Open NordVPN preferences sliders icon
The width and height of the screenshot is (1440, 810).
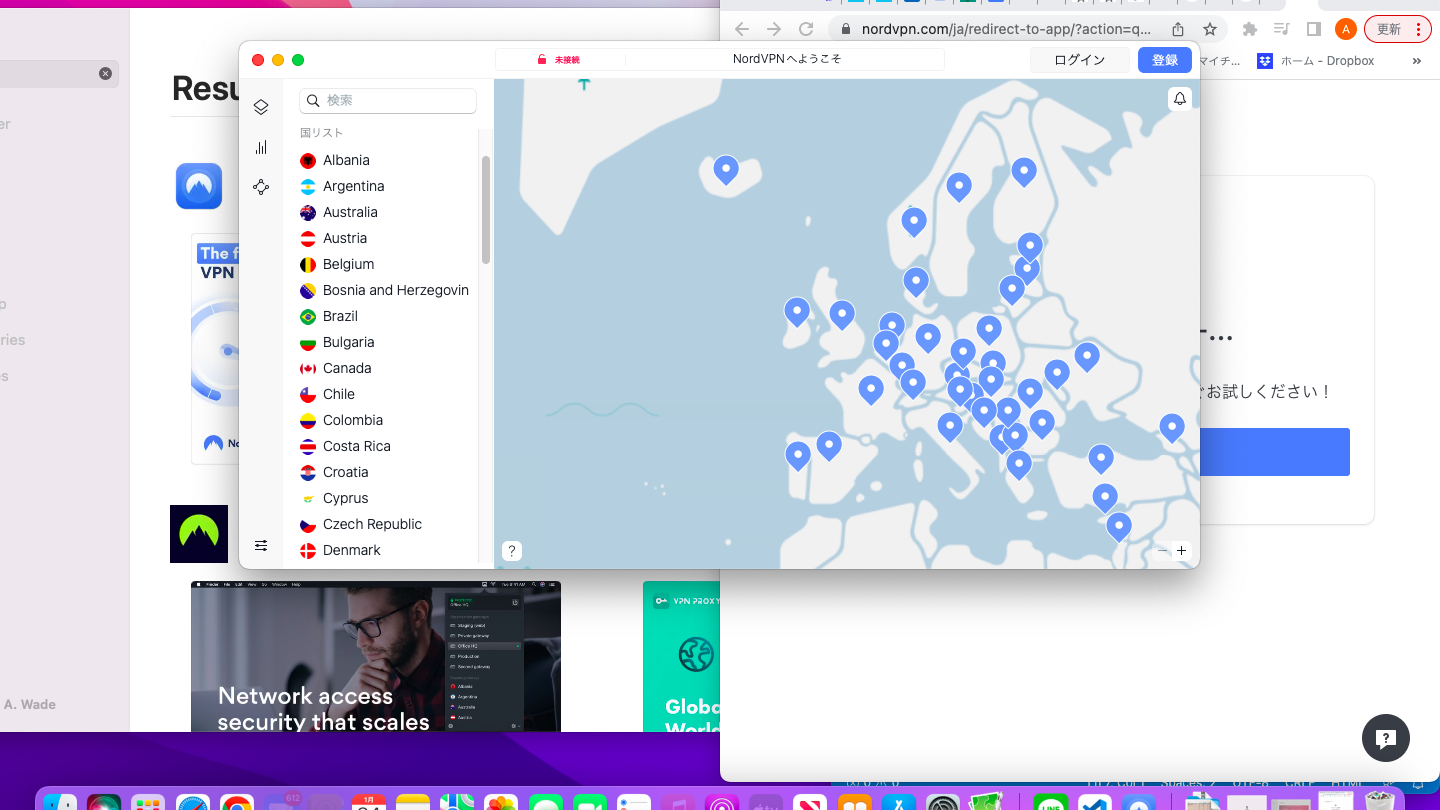click(x=261, y=545)
